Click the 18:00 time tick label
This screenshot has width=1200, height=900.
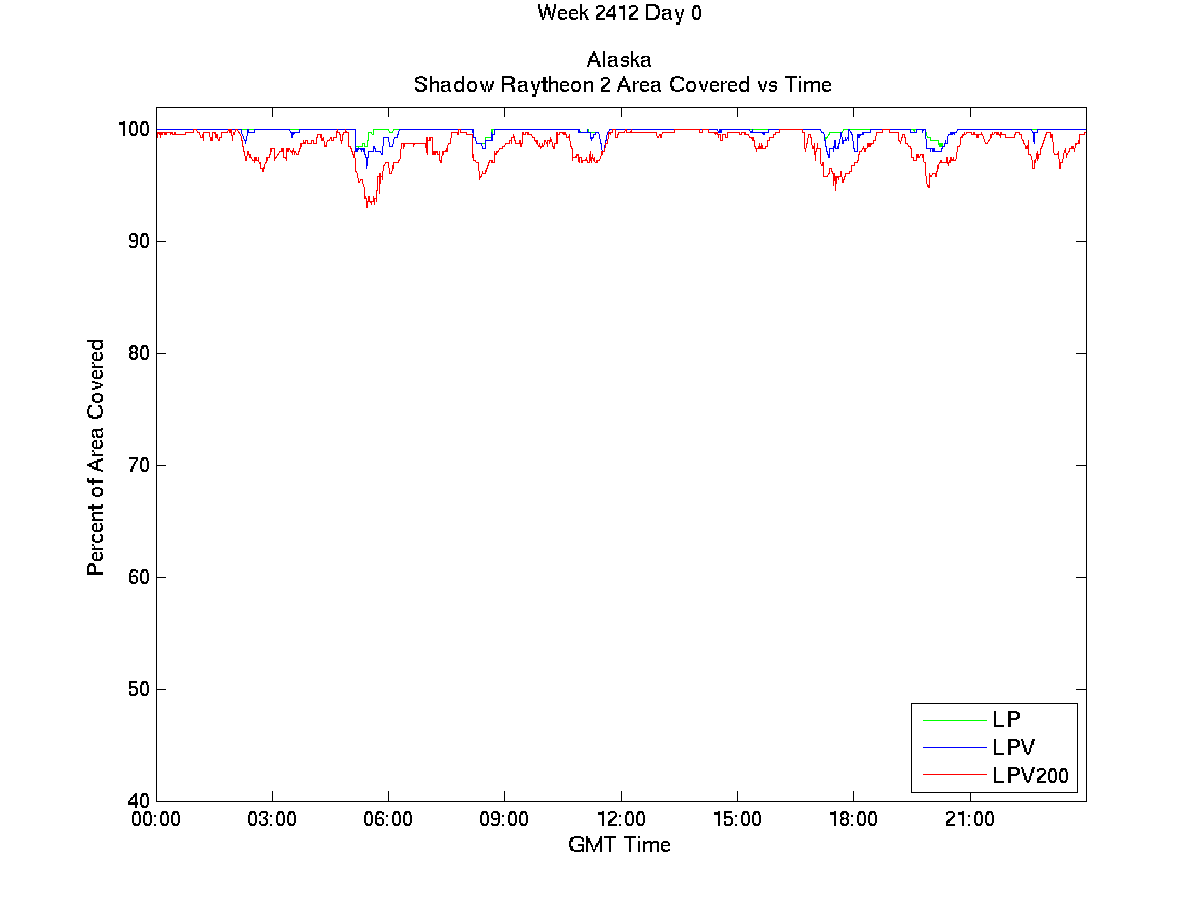(x=853, y=820)
